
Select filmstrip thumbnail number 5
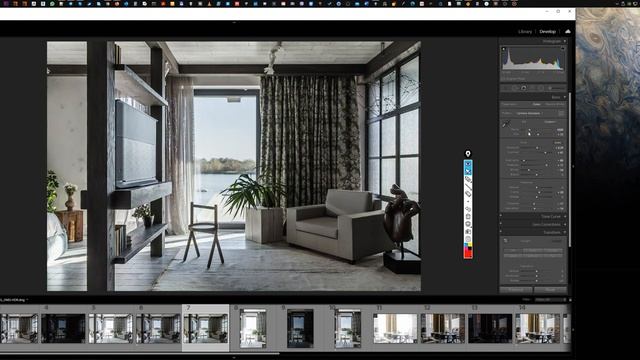click(111, 328)
